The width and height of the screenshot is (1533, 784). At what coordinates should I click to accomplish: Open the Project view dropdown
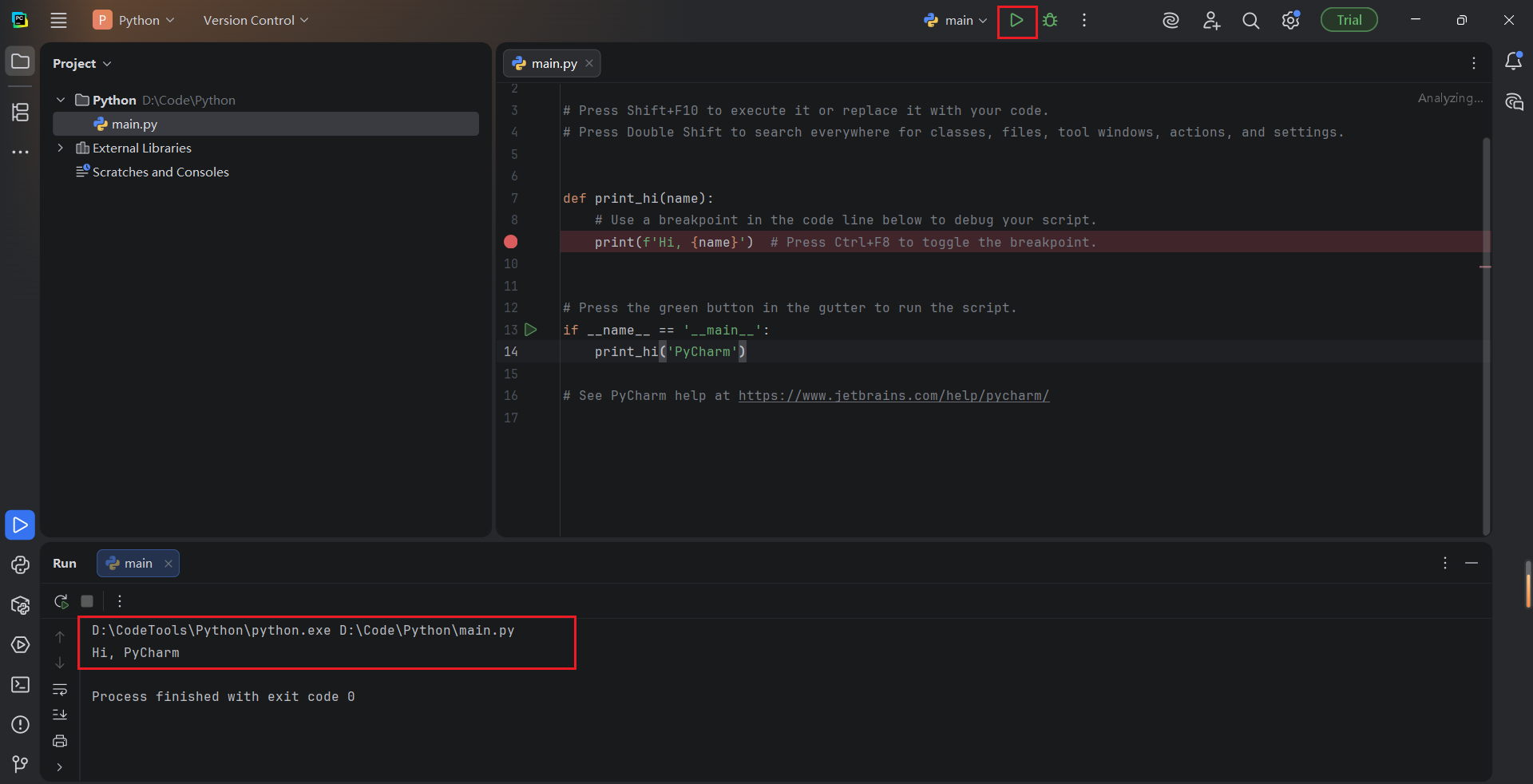click(82, 64)
